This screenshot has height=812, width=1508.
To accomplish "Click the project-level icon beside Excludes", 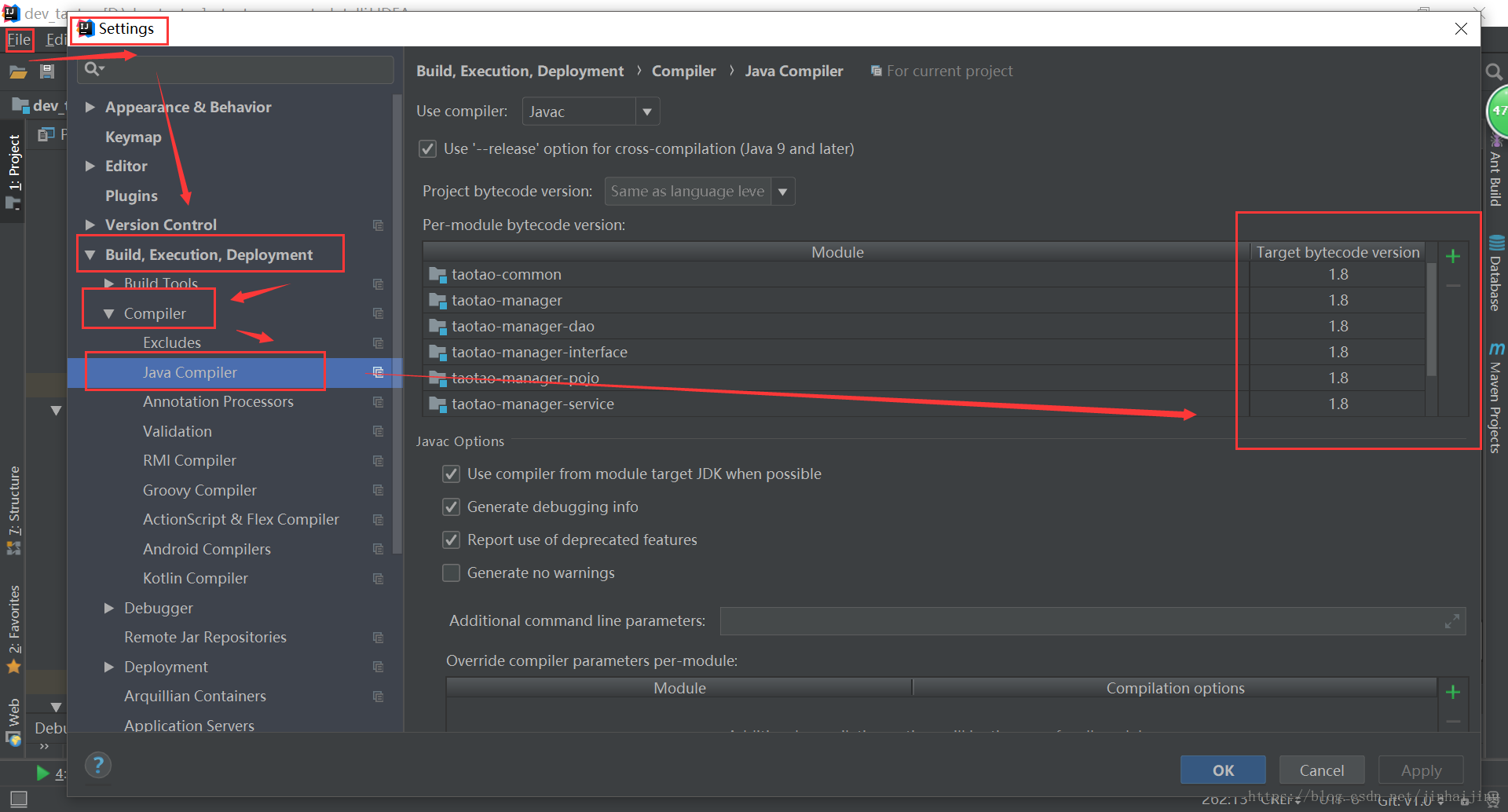I will pos(378,343).
